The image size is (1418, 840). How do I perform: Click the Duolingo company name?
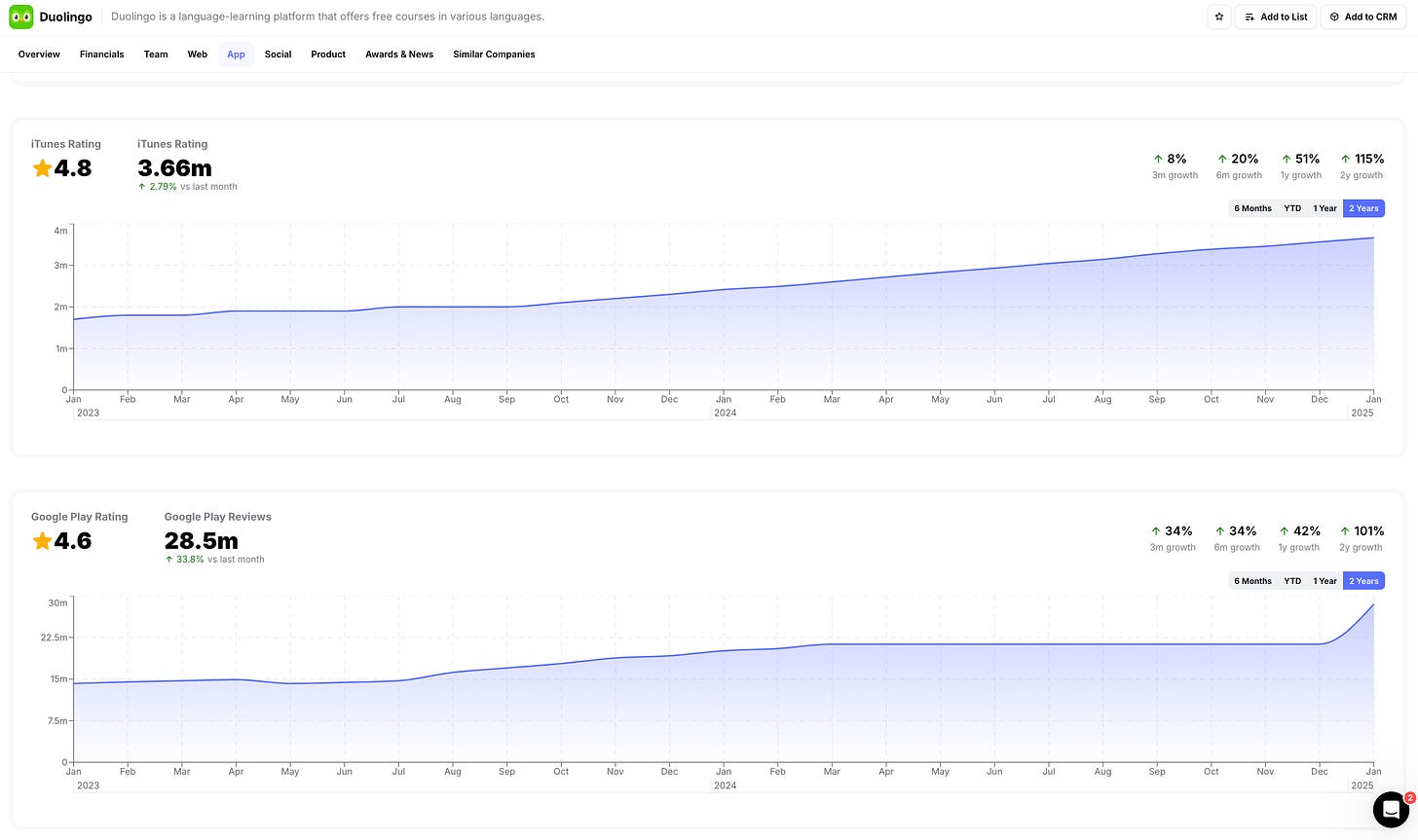click(x=66, y=17)
